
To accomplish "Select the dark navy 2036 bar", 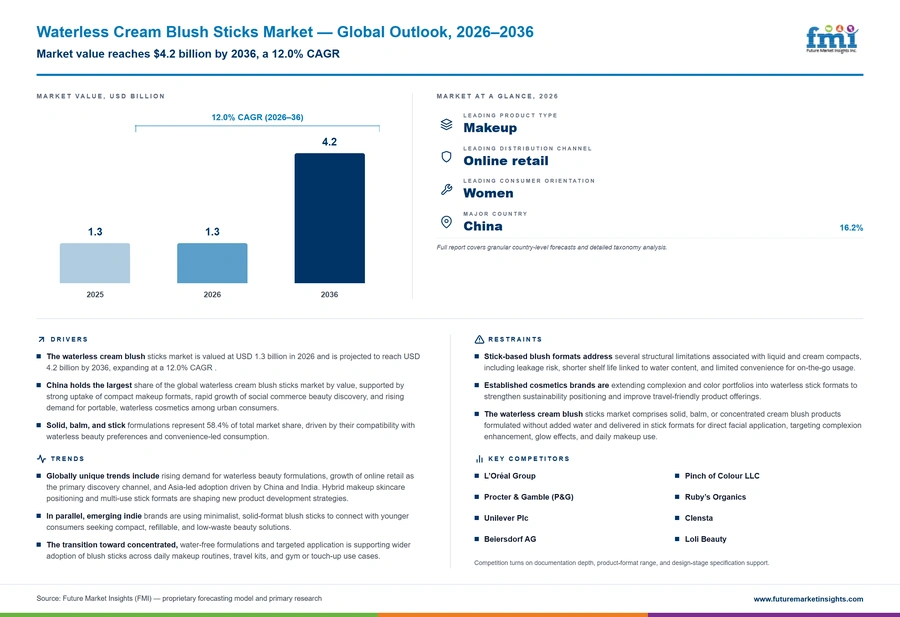I will (x=329, y=218).
